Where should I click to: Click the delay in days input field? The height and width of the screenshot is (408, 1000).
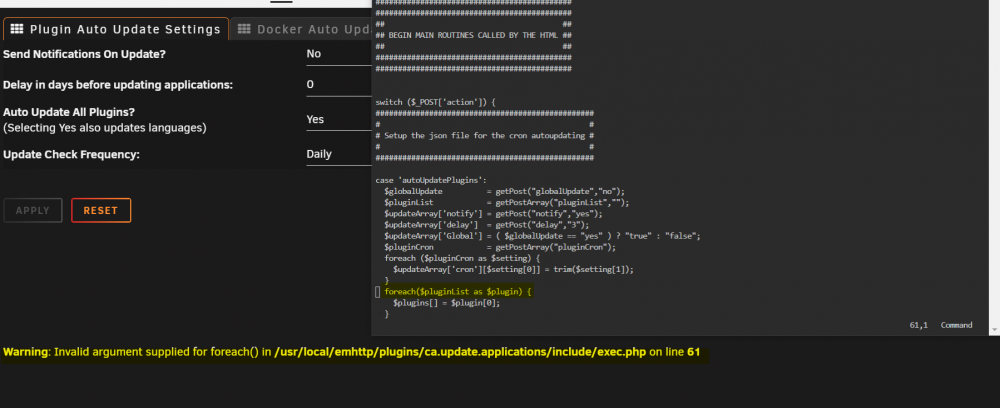tap(339, 85)
